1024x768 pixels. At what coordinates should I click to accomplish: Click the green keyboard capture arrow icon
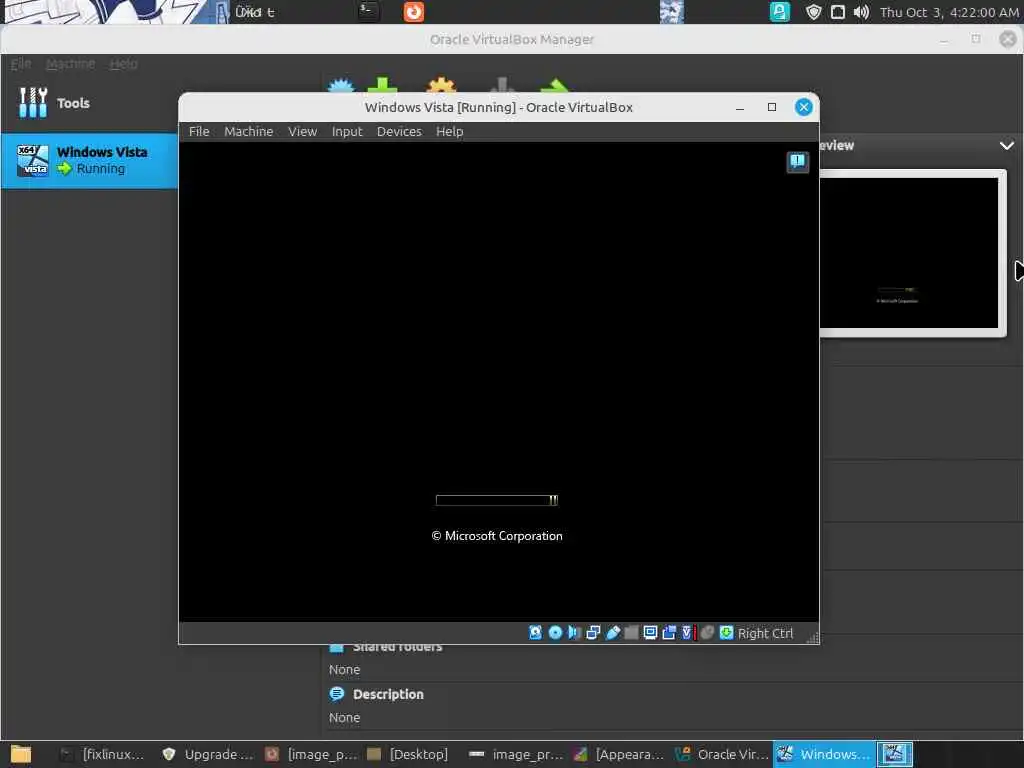726,633
